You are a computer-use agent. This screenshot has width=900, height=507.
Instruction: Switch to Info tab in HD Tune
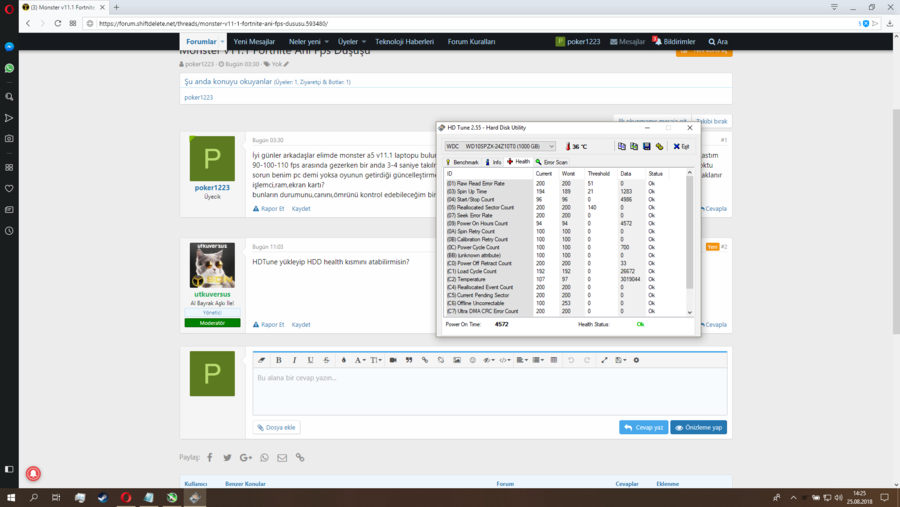(x=493, y=162)
